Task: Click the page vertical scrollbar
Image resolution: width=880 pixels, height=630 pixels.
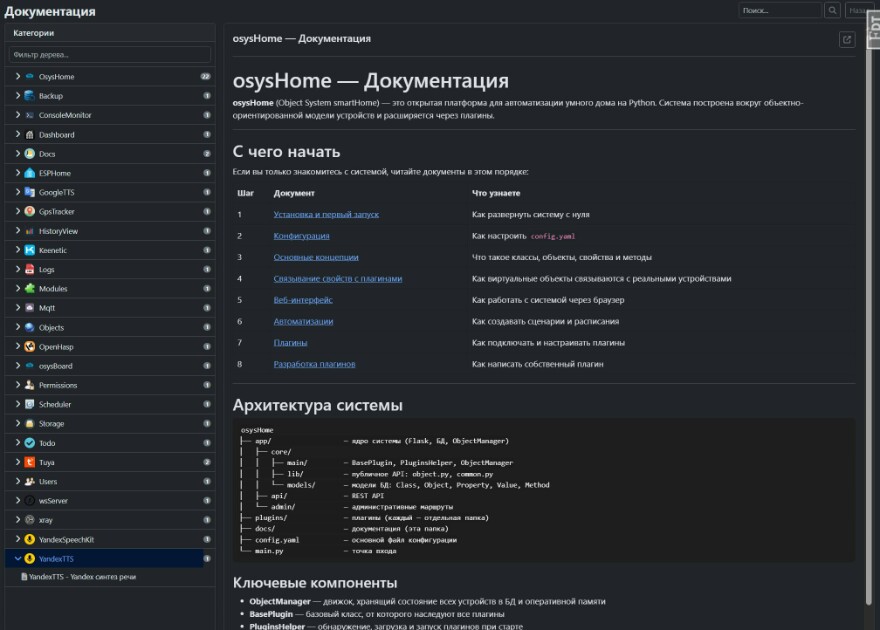Action: coord(869,325)
